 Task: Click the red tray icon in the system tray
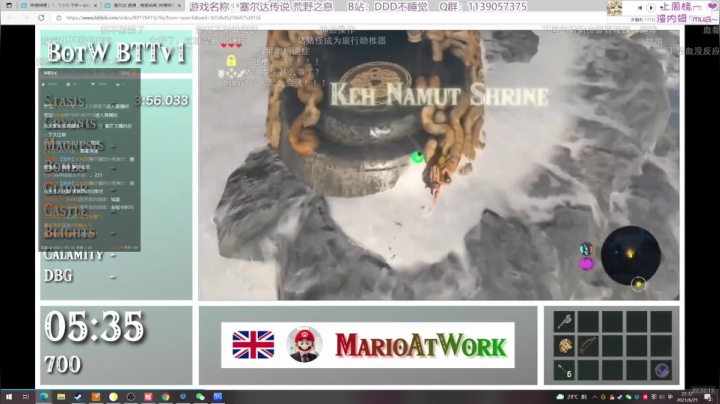pos(645,397)
